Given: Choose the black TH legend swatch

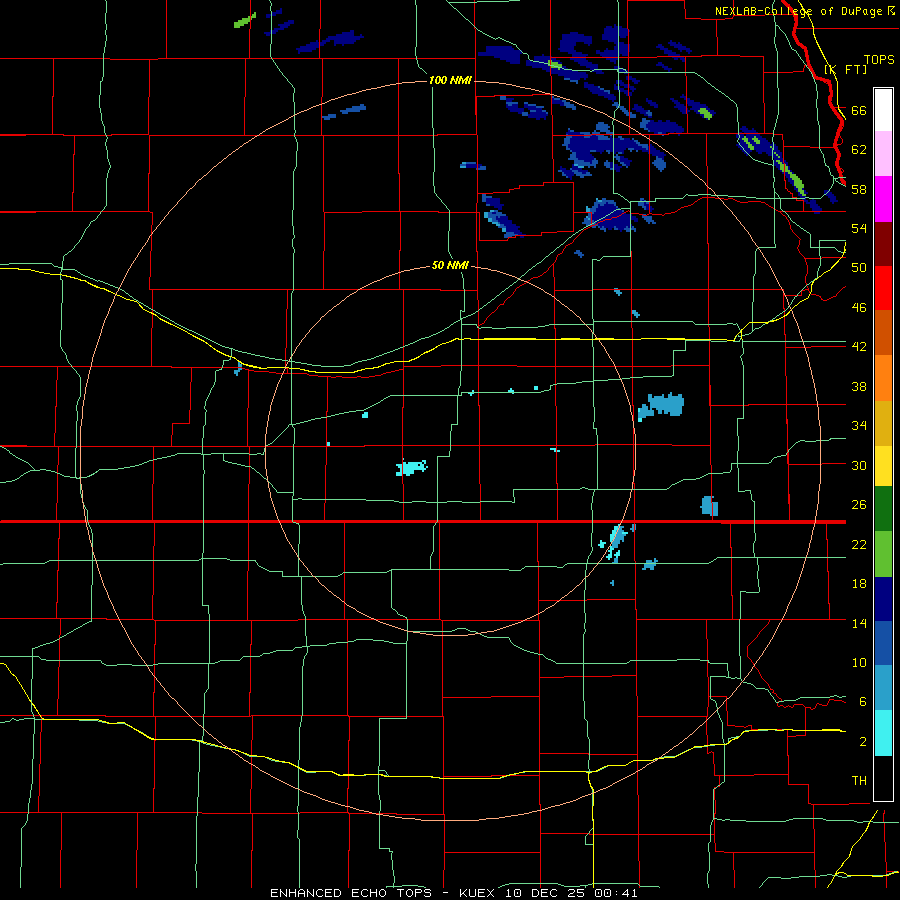Looking at the screenshot, I should click(883, 778).
